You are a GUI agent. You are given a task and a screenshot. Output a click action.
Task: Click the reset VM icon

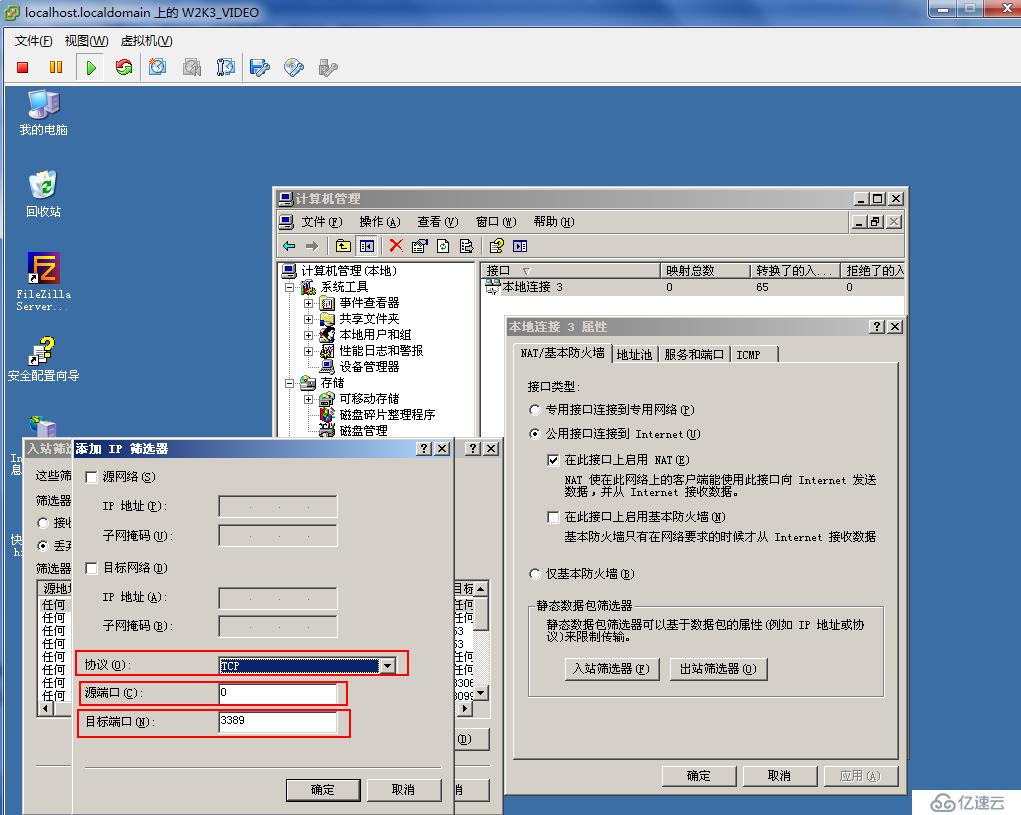point(124,67)
